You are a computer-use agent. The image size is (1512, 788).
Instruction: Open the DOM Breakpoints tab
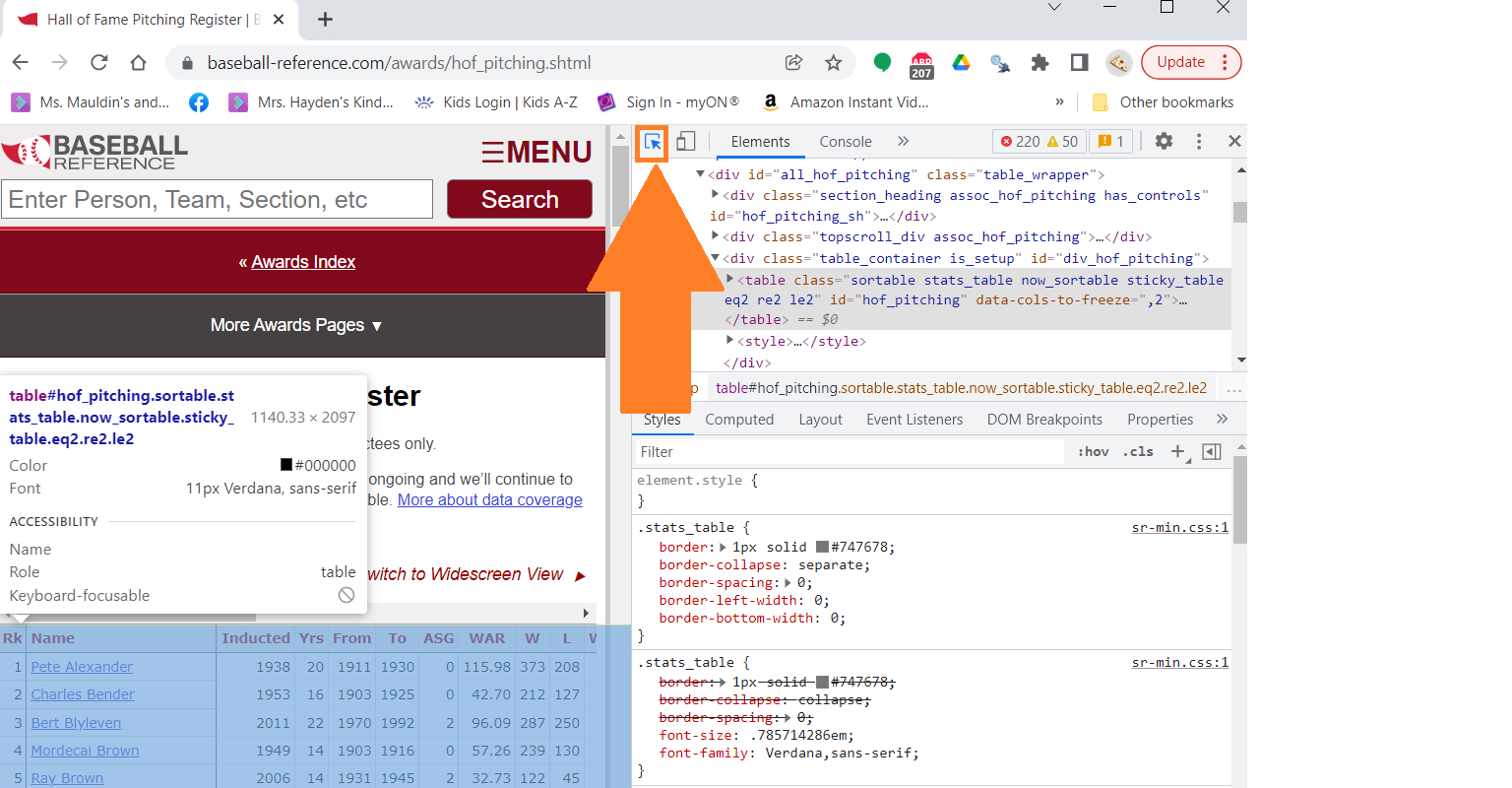click(1044, 420)
